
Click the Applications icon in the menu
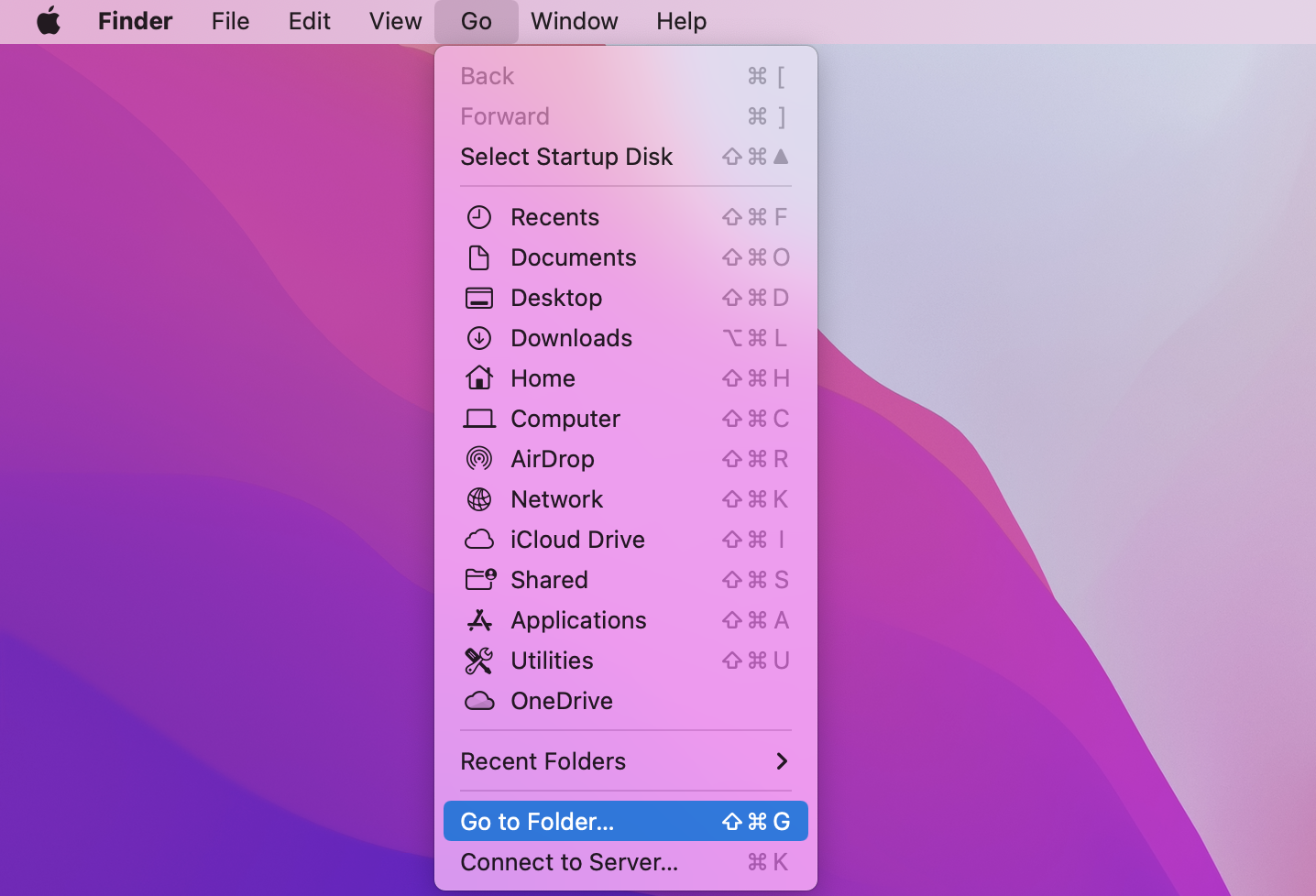pyautogui.click(x=479, y=620)
